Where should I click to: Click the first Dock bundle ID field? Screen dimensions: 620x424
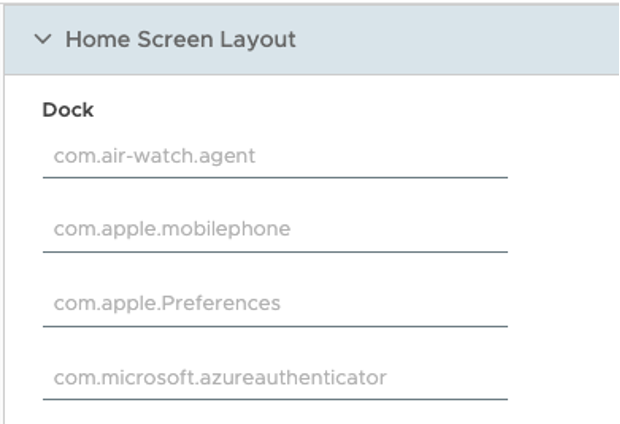(x=274, y=156)
